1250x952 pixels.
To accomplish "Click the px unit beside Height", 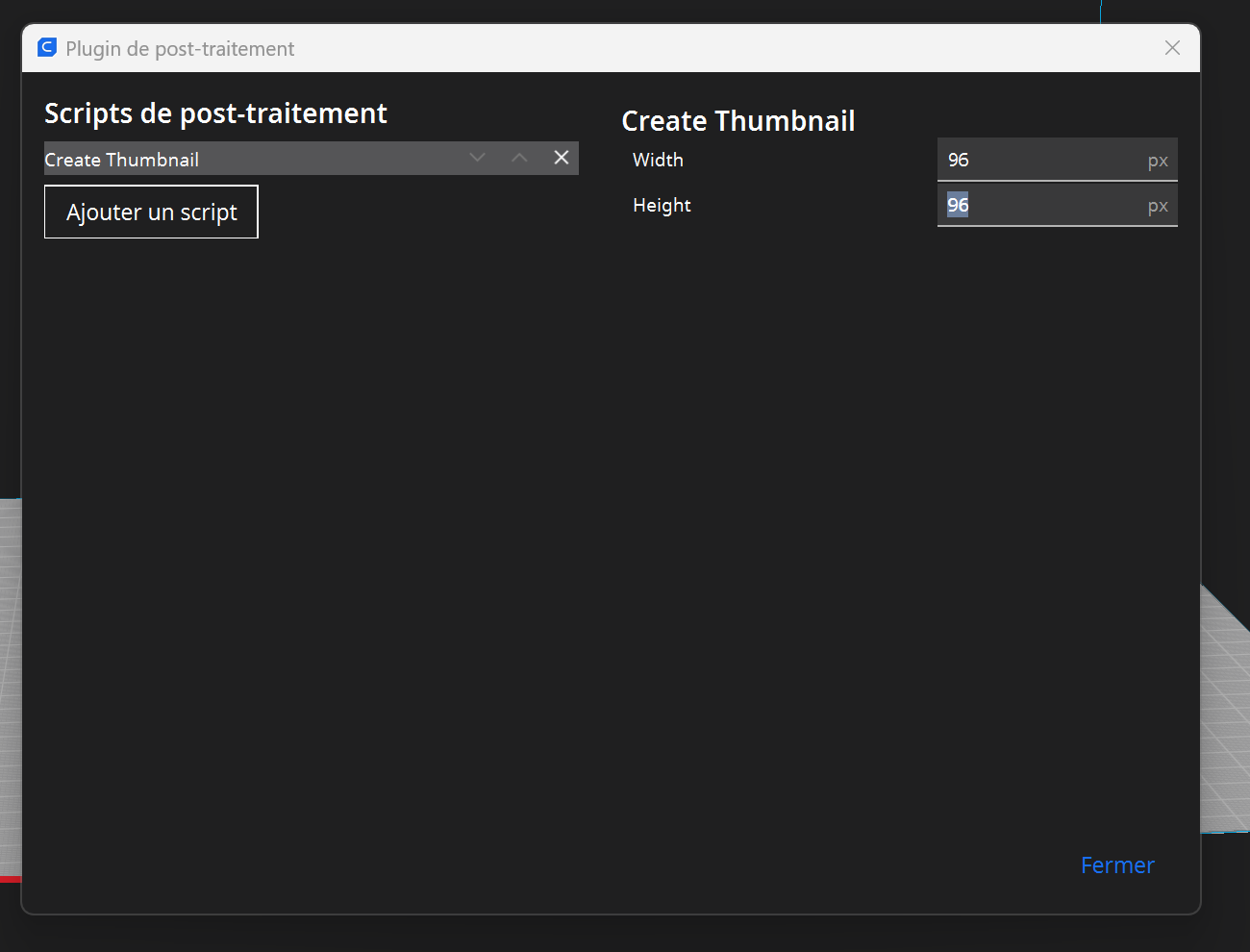I will tap(1158, 206).
